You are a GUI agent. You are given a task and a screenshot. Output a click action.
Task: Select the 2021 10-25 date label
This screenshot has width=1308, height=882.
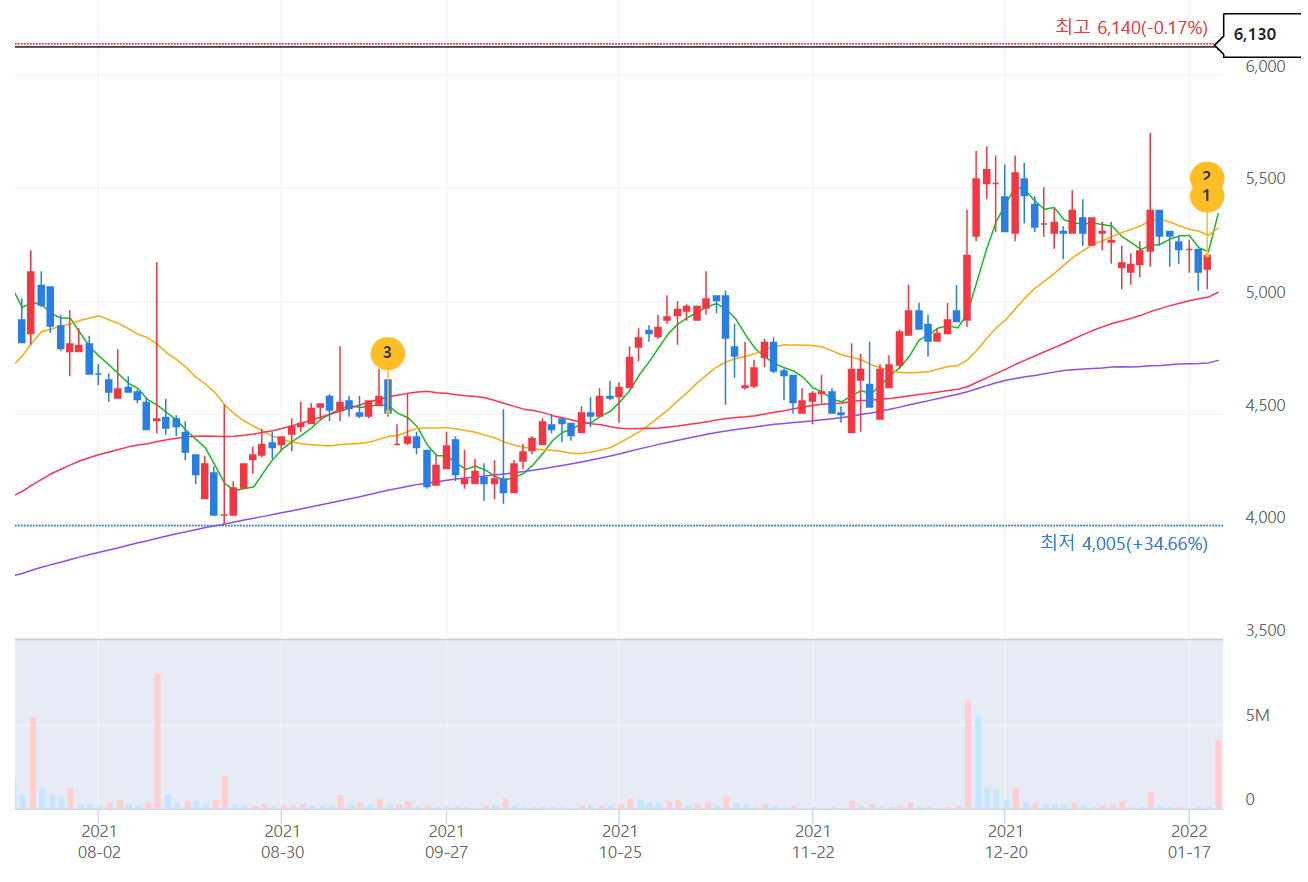pyautogui.click(x=620, y=841)
